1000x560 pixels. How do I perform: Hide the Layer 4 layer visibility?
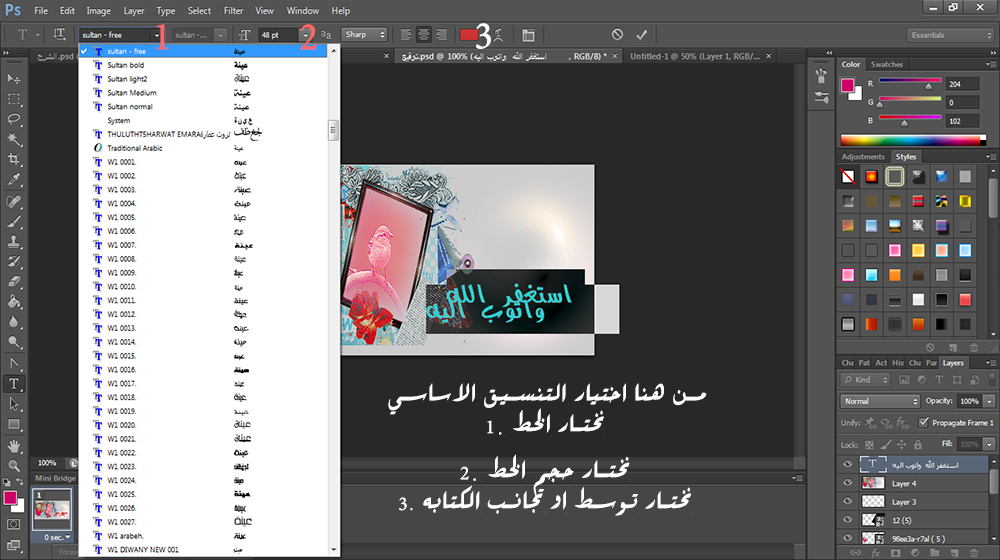[x=847, y=483]
